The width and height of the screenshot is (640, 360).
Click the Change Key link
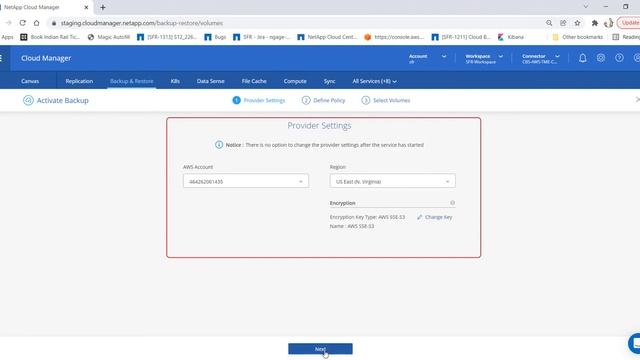(x=435, y=217)
